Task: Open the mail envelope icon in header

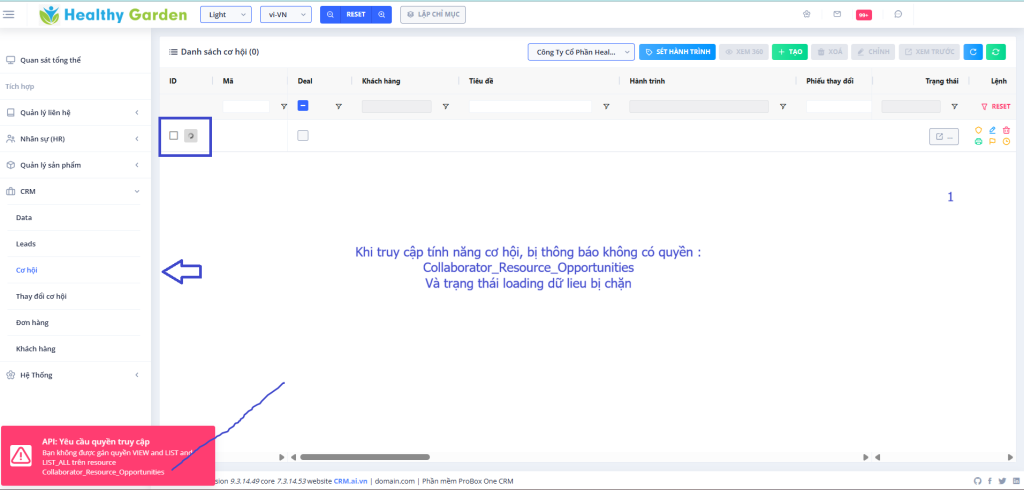Action: (836, 14)
